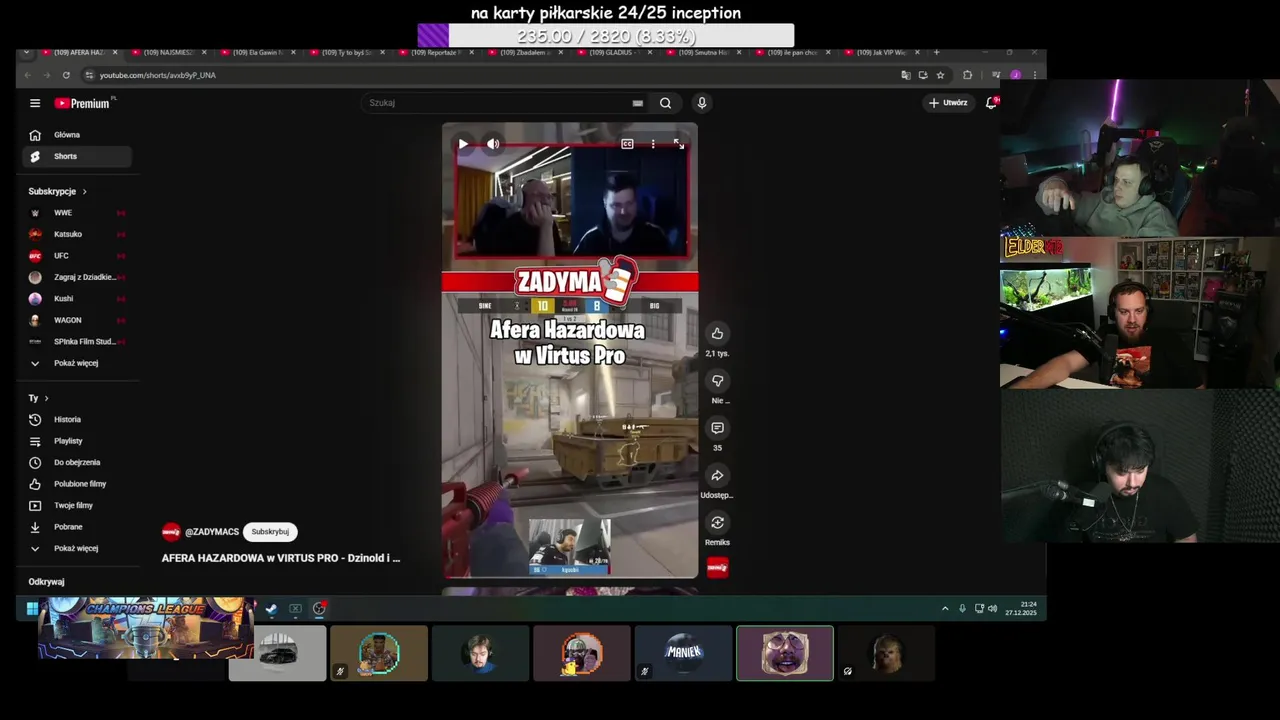Go to the YouTube Premium home logo
The image size is (1280, 720).
[84, 103]
